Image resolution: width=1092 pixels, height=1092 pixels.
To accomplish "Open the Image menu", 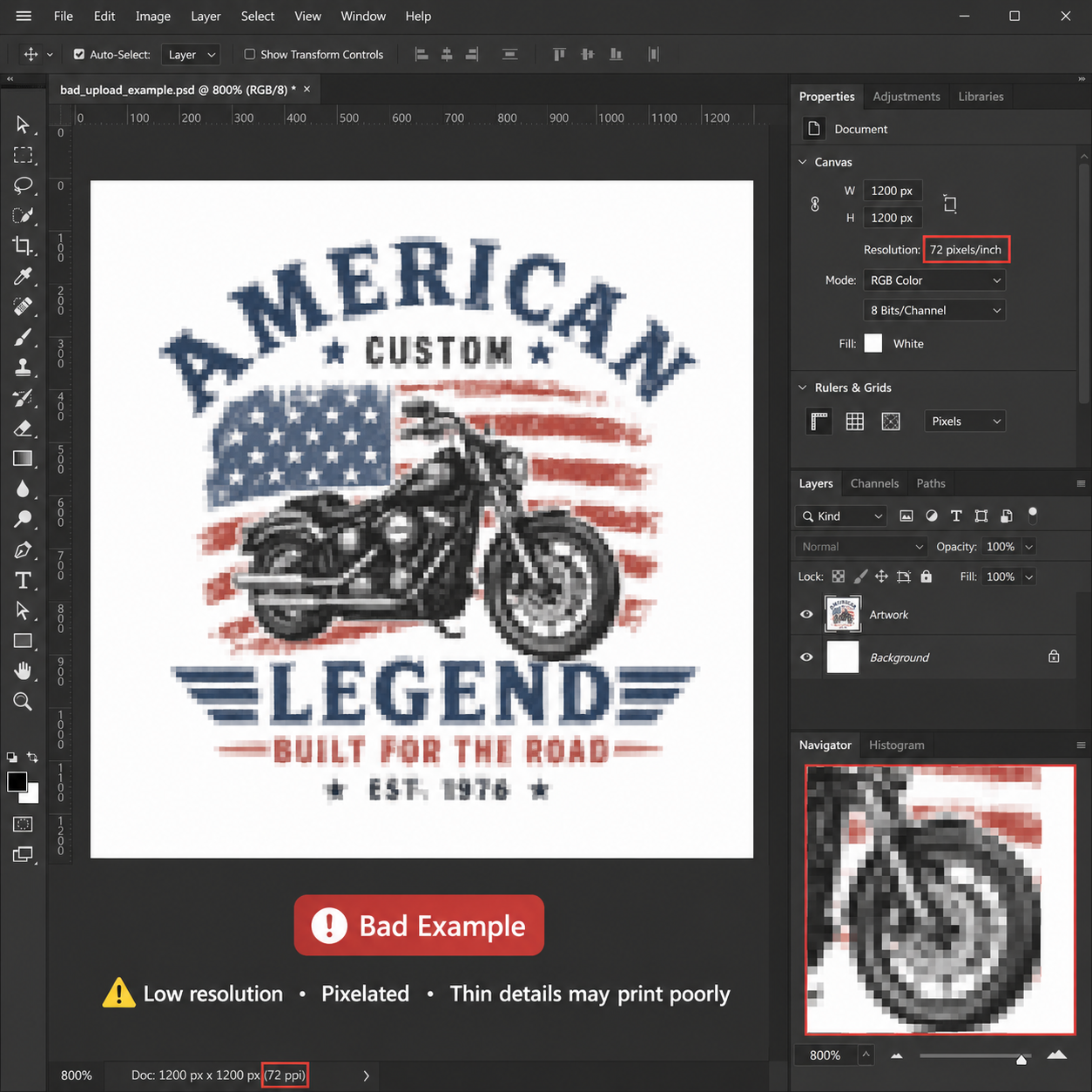I will (x=152, y=17).
